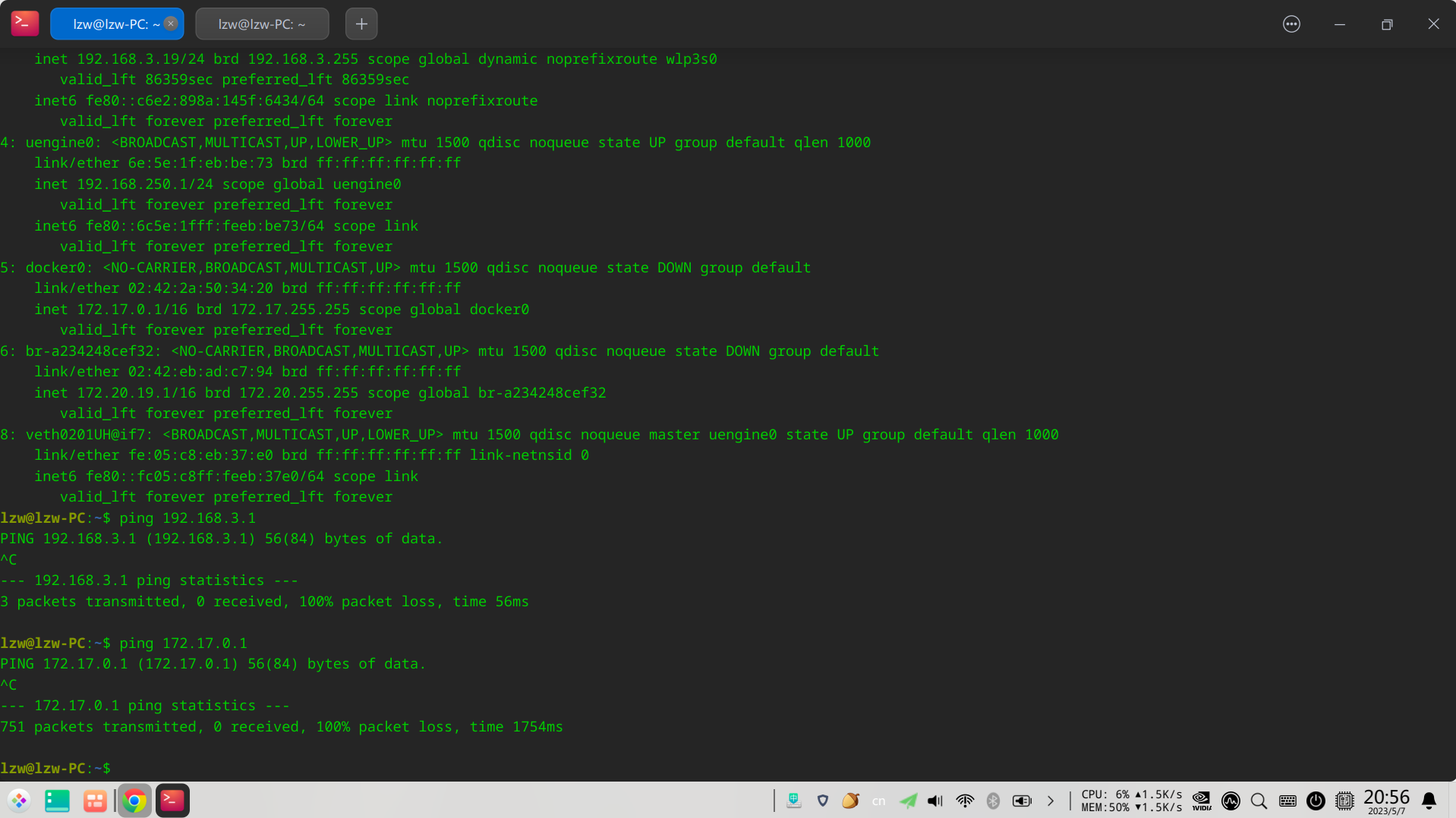Image resolution: width=1456 pixels, height=818 pixels.
Task: Click the 'inet 172.17.0.1/16' address line
Action: [282, 310]
